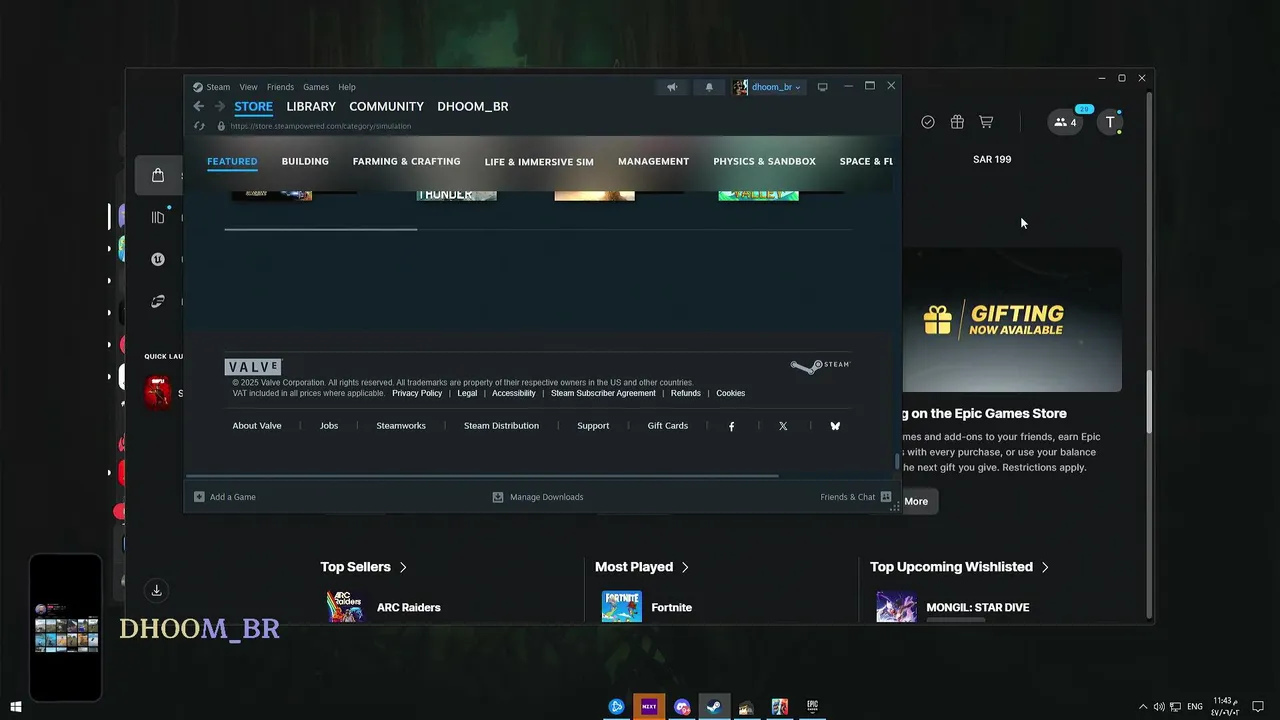
Task: Click Steam's vertical page scrollbar thumb
Action: click(x=896, y=462)
